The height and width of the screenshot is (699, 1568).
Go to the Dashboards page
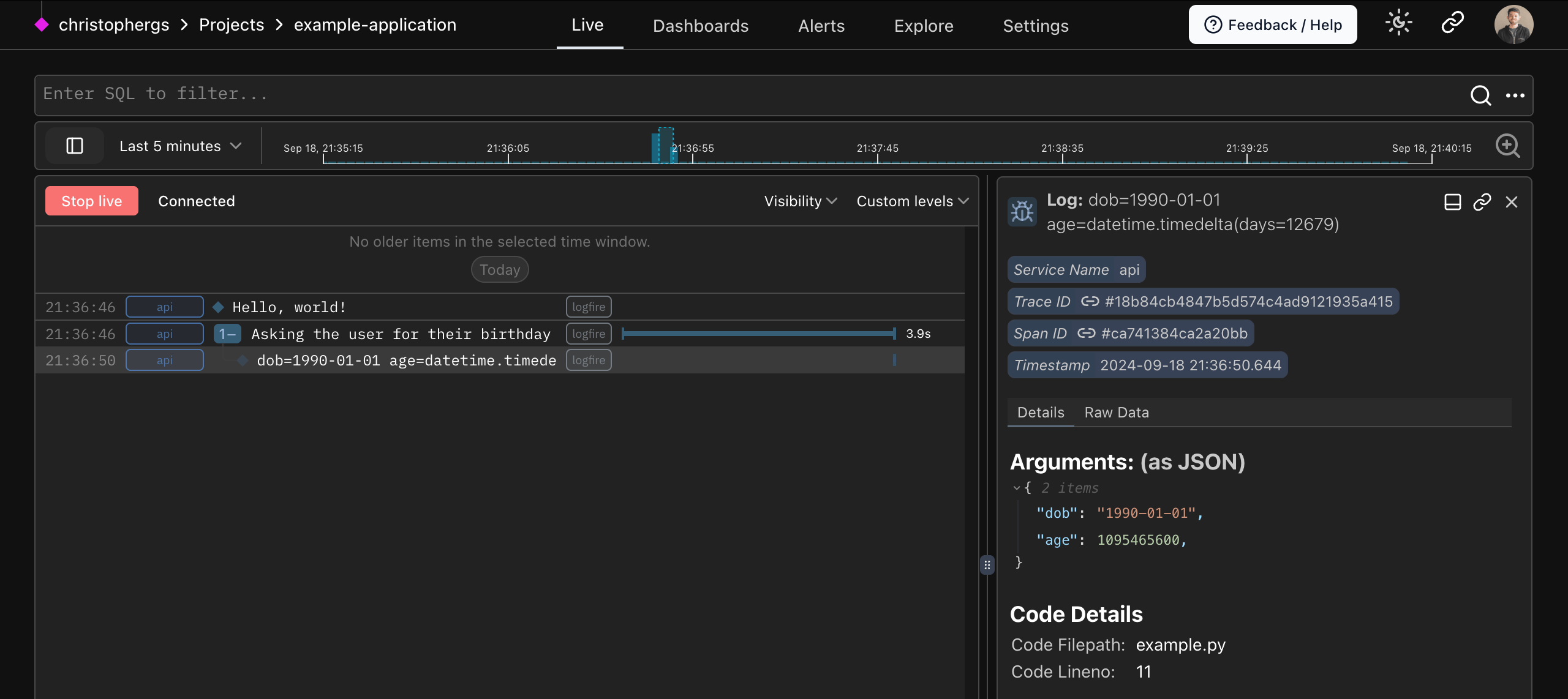pyautogui.click(x=701, y=25)
